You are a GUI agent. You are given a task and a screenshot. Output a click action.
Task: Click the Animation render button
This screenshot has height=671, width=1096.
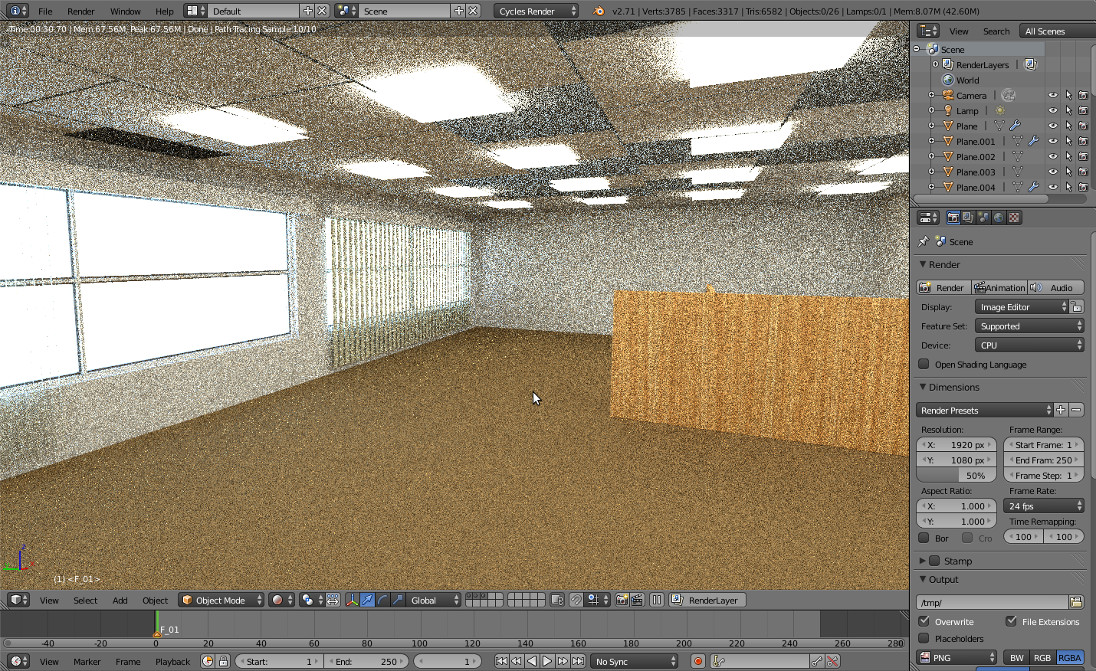999,287
